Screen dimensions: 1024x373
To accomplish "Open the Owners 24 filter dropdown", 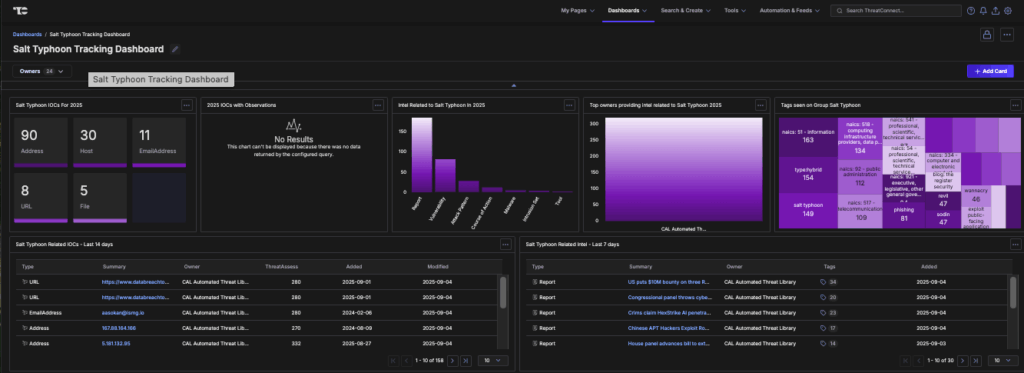I will 42,71.
